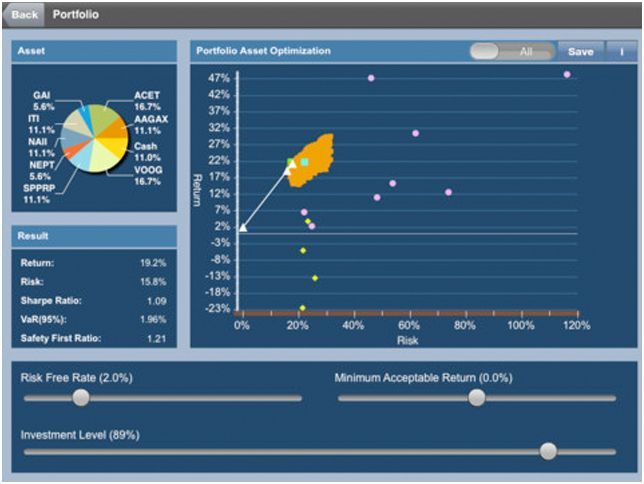Click the white triangle at zero risk
This screenshot has width=644, height=484.
tap(242, 228)
